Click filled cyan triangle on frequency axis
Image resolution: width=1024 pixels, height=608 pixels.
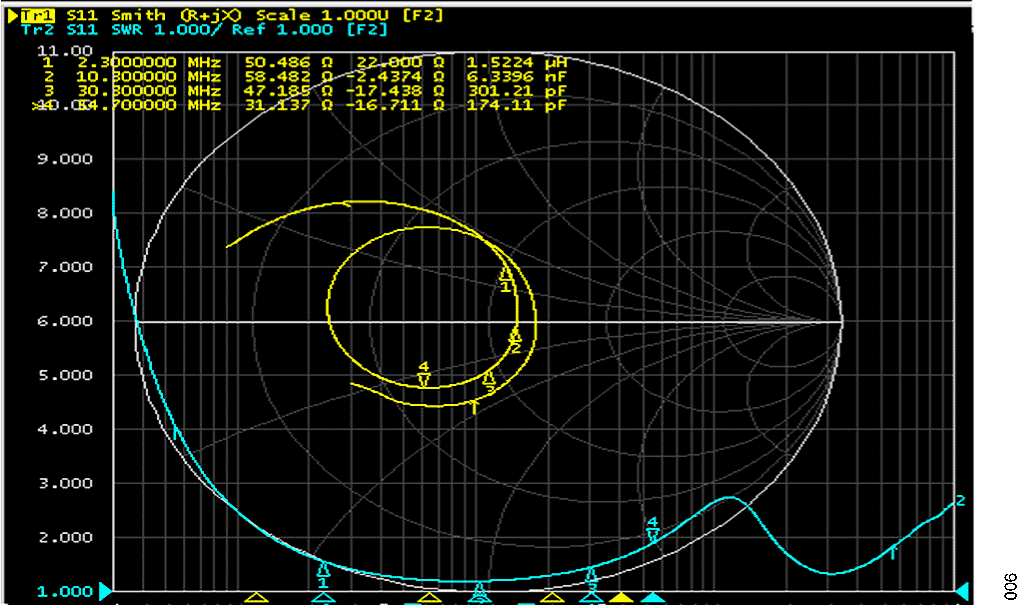pos(652,597)
